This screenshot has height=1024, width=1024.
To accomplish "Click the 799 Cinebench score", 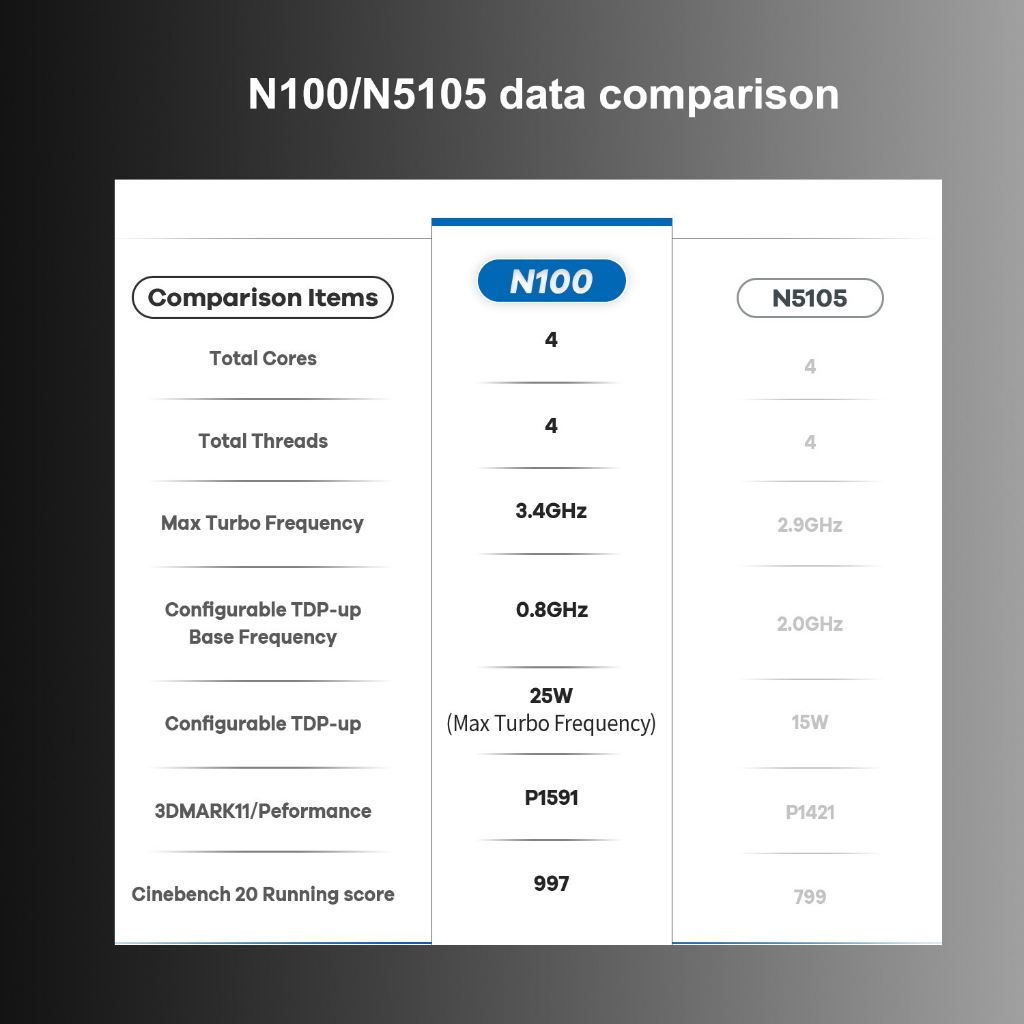I will coord(810,897).
